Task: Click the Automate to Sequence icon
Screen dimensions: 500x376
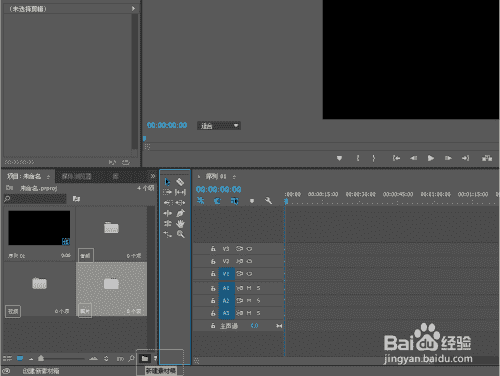Action: pyautogui.click(x=120, y=359)
